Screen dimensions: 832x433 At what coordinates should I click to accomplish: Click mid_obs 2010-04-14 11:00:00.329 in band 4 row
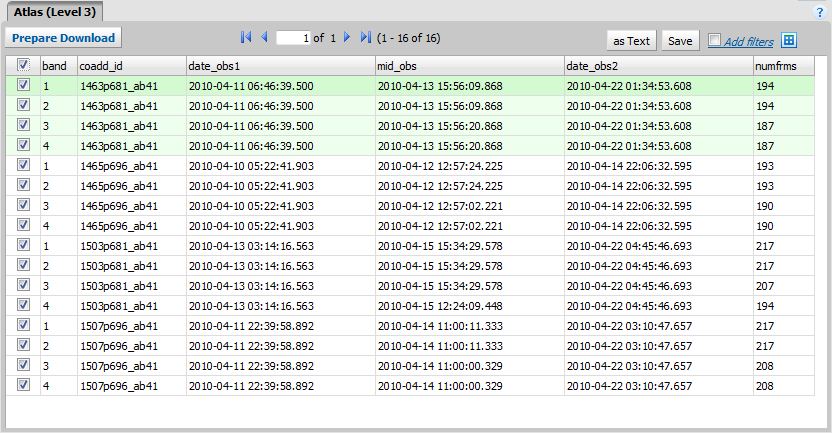[x=440, y=386]
